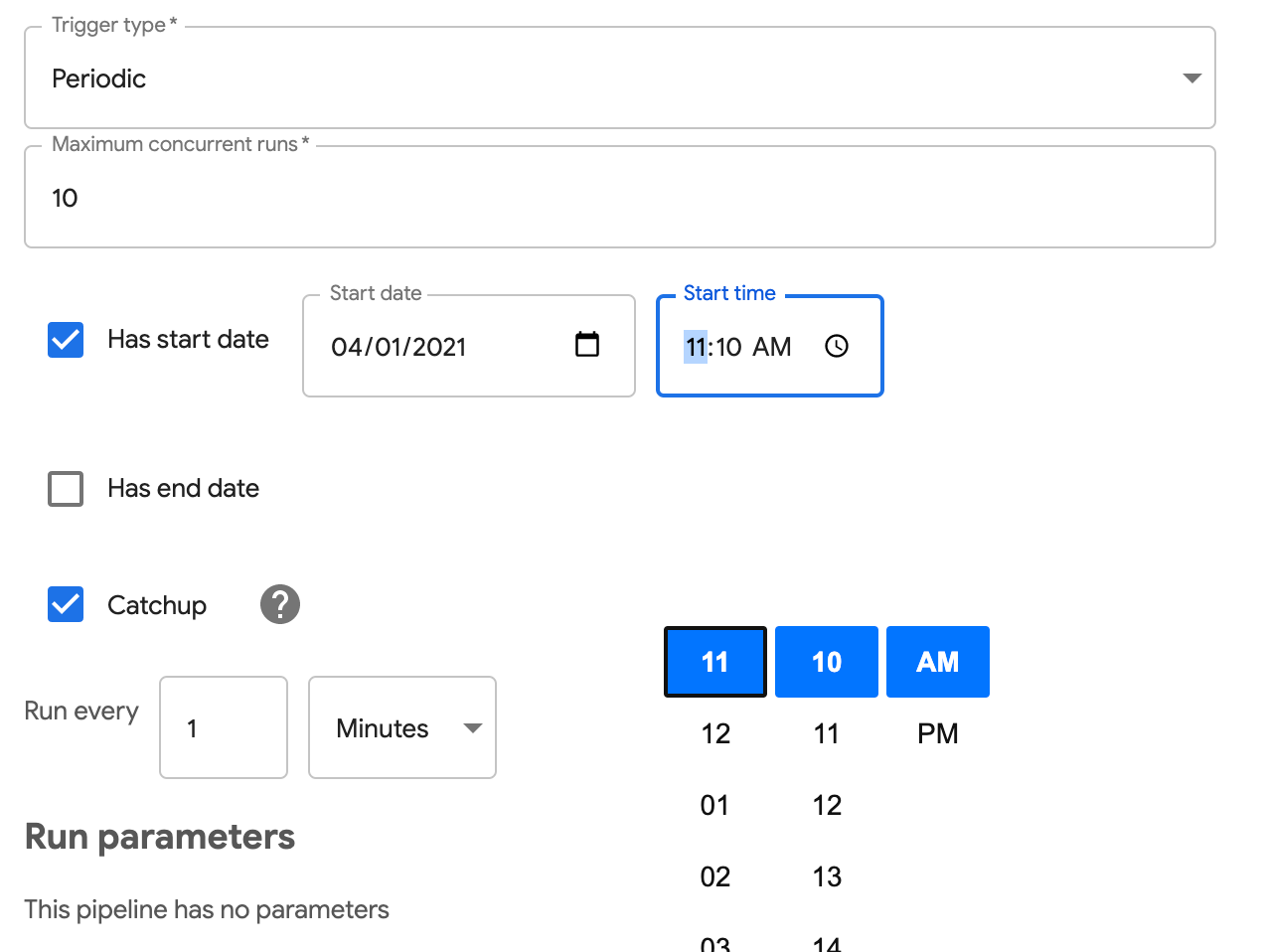1264x952 pixels.
Task: Open the Minutes interval unit dropdown
Action: point(402,727)
